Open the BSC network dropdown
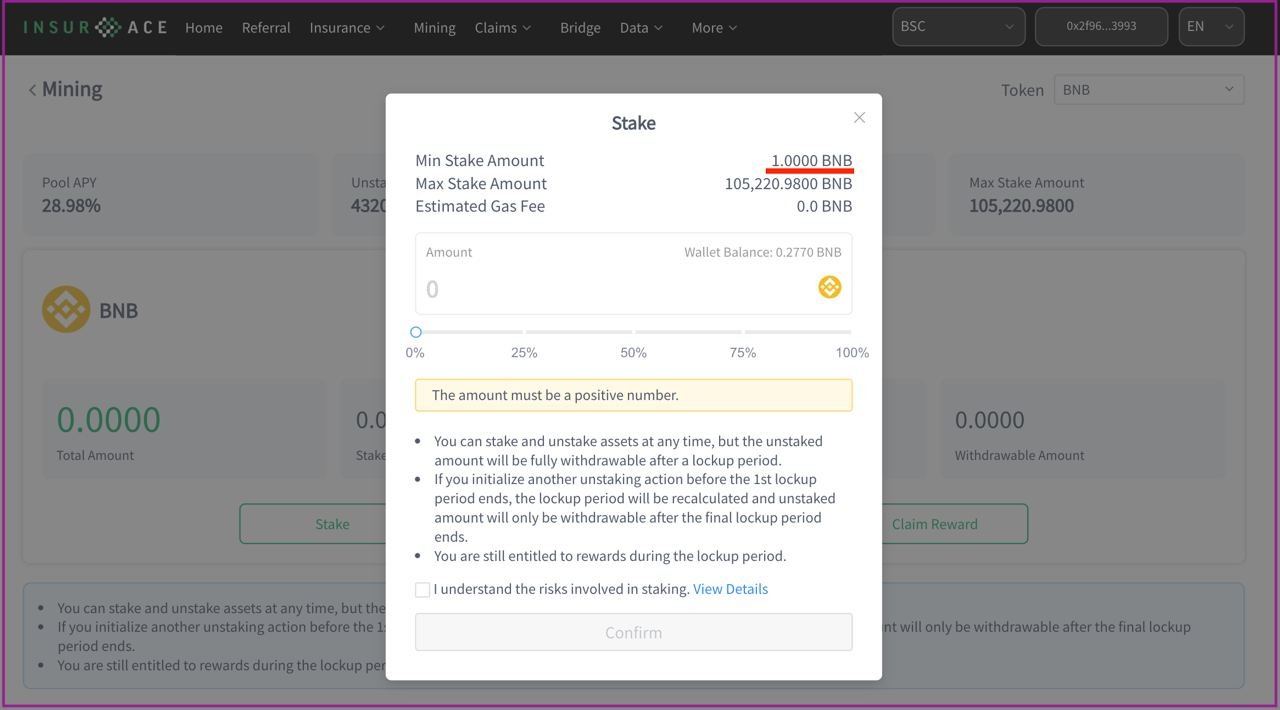 [958, 27]
